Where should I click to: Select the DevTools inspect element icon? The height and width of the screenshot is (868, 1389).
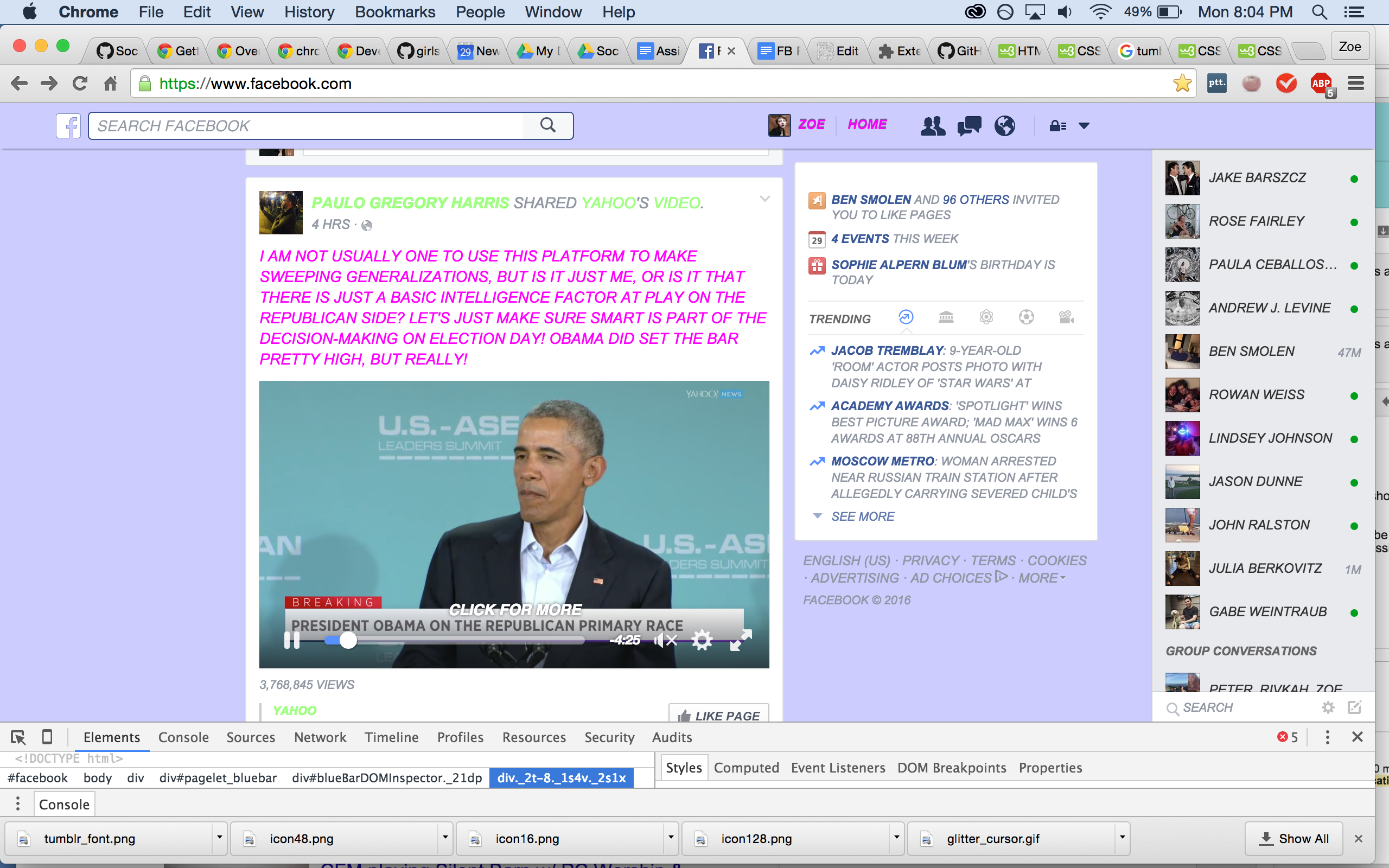click(18, 737)
